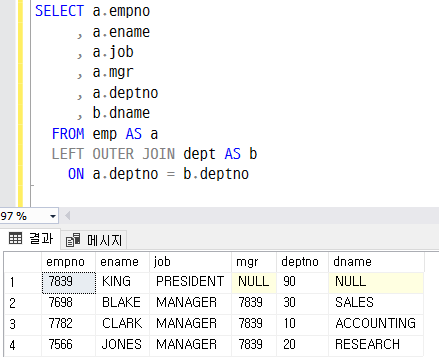Click the KING ename cell
This screenshot has width=439, height=362.
tap(122, 283)
